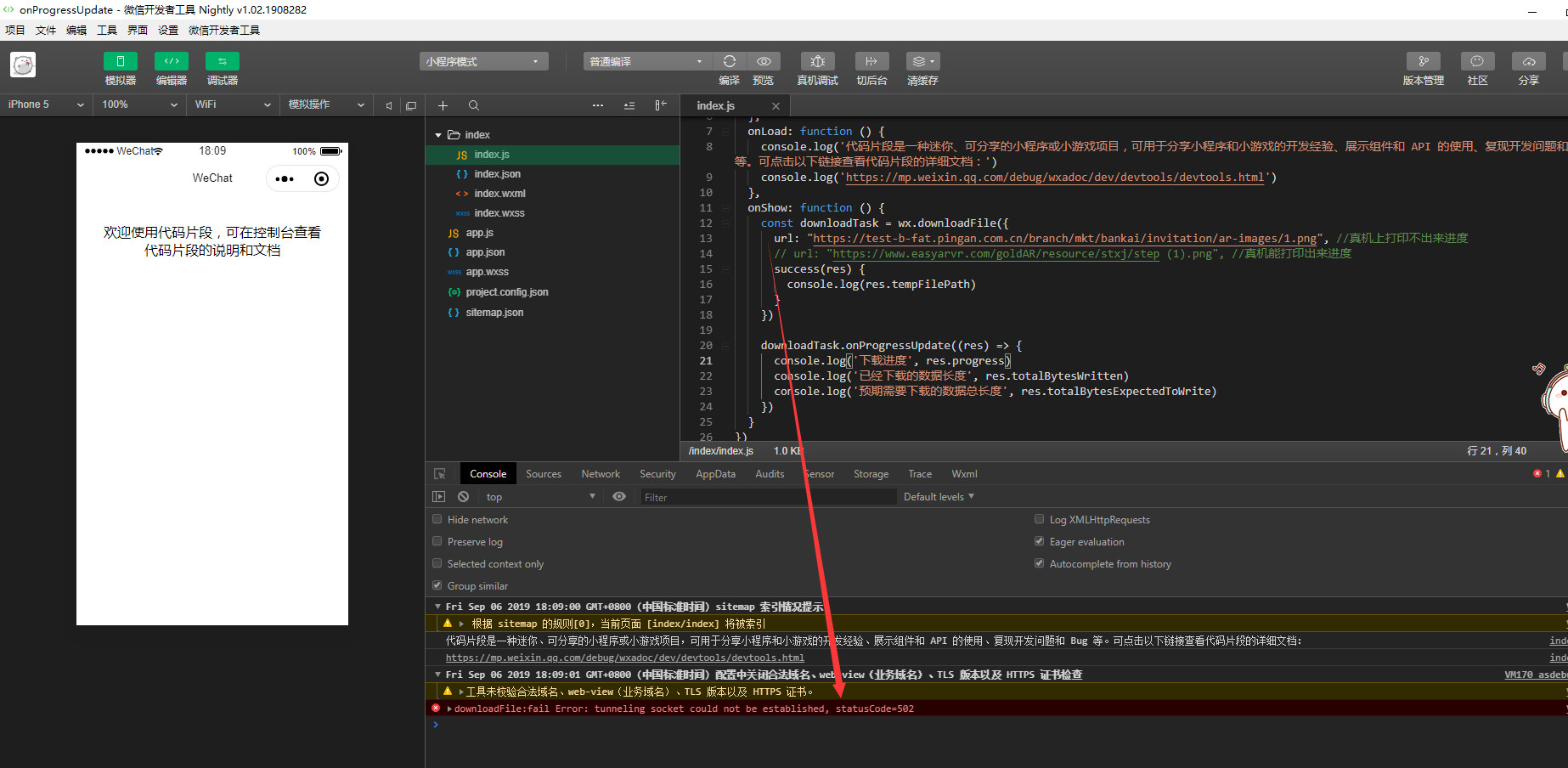Toggle the editor panel button
This screenshot has height=768, width=1568.
(172, 61)
